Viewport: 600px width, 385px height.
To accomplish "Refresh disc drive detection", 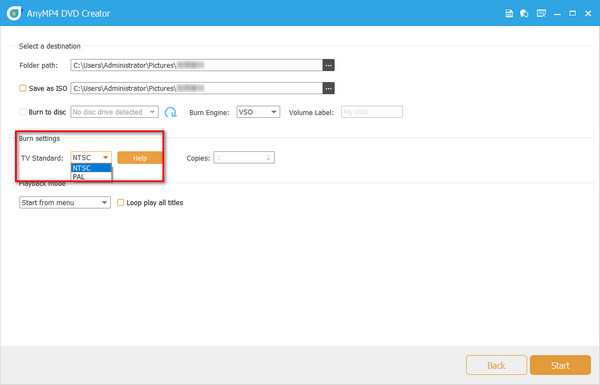I will click(171, 112).
